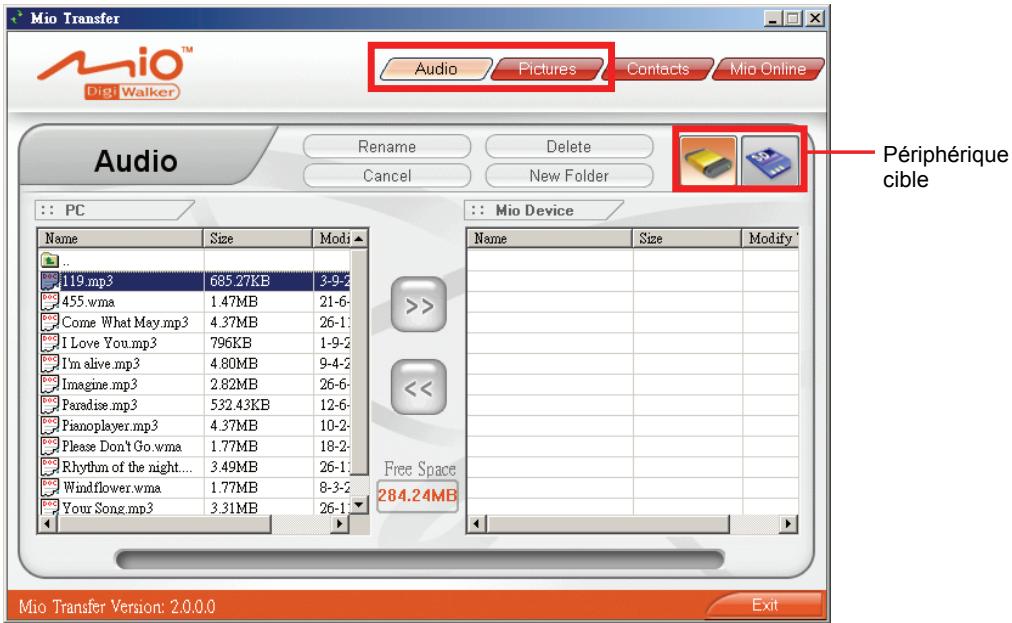Click PC list scroll up arrow
The width and height of the screenshot is (1012, 623).
(359, 239)
